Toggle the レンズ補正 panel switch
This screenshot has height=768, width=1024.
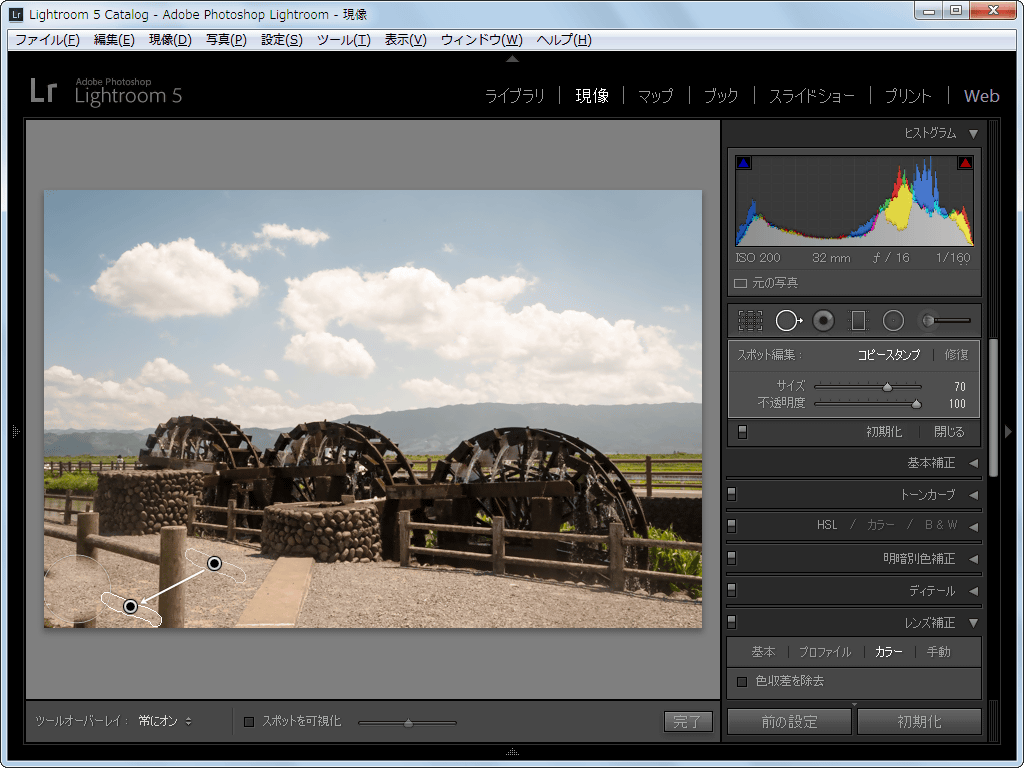pyautogui.click(x=731, y=622)
